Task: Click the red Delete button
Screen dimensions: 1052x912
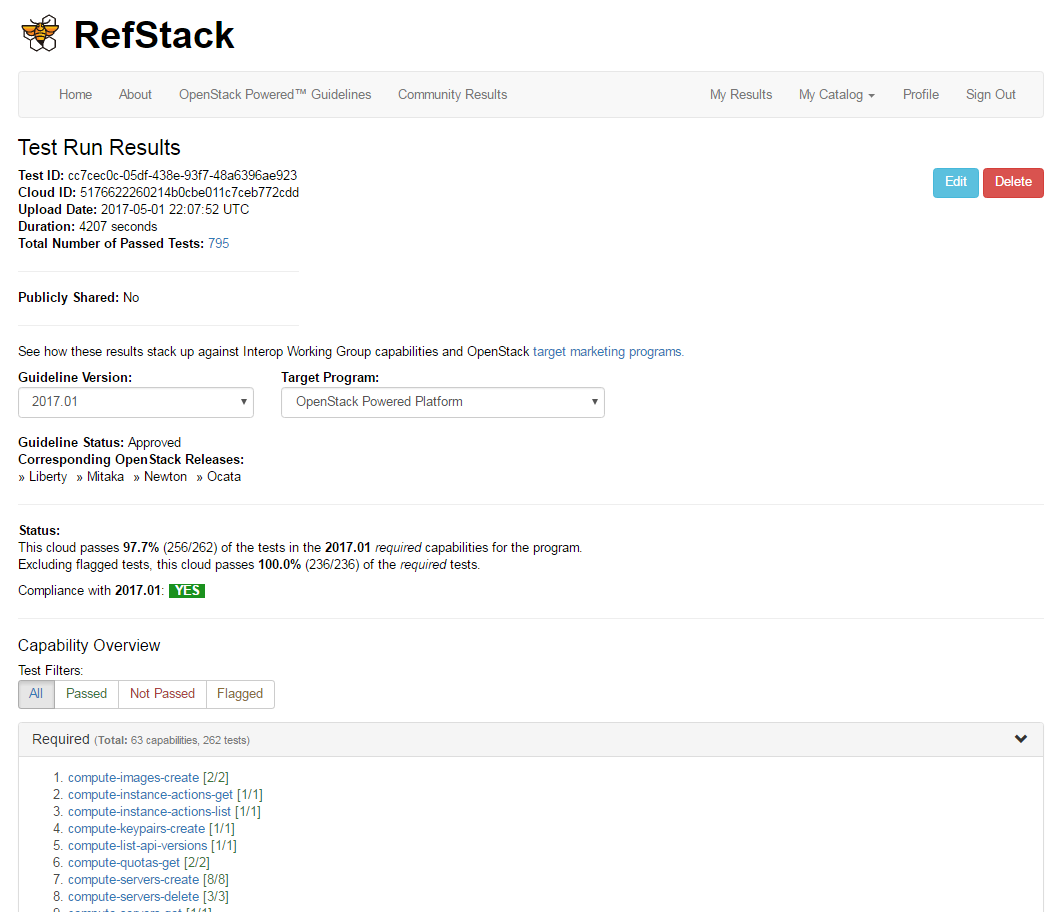Action: coord(1013,183)
